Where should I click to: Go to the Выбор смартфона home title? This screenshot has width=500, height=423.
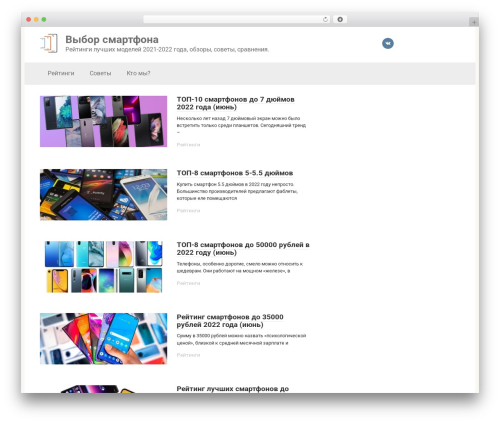pos(112,39)
